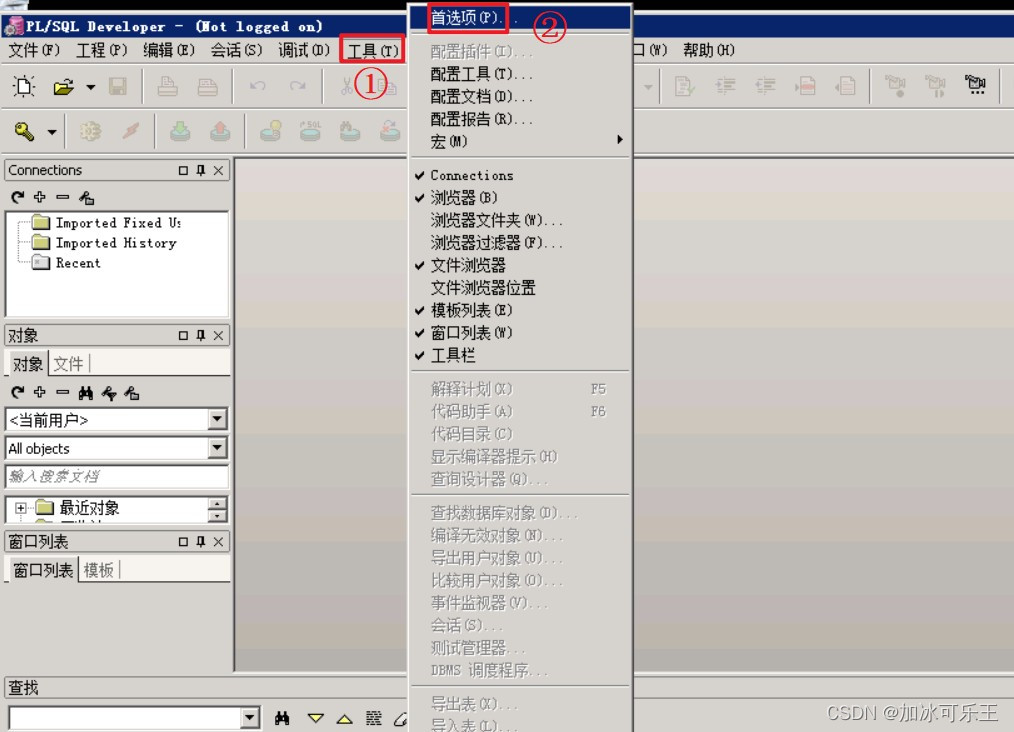Toggle the 工具栏 checked menu item
Screen dimensions: 1014x732
tap(453, 355)
